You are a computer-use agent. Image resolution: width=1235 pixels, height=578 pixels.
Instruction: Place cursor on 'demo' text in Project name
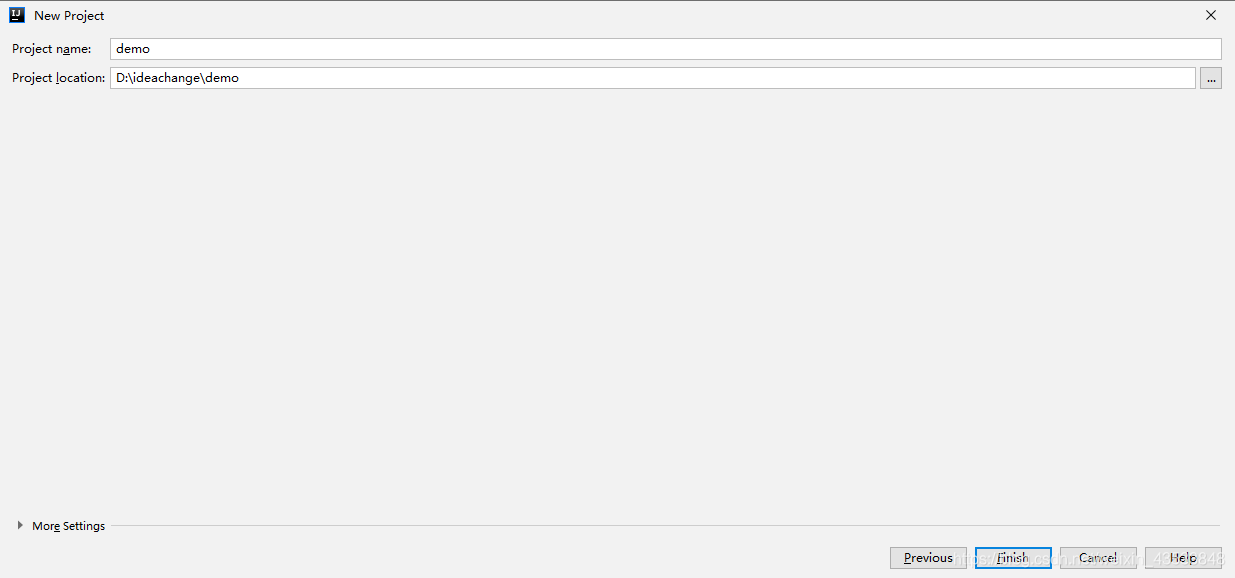click(x=133, y=49)
